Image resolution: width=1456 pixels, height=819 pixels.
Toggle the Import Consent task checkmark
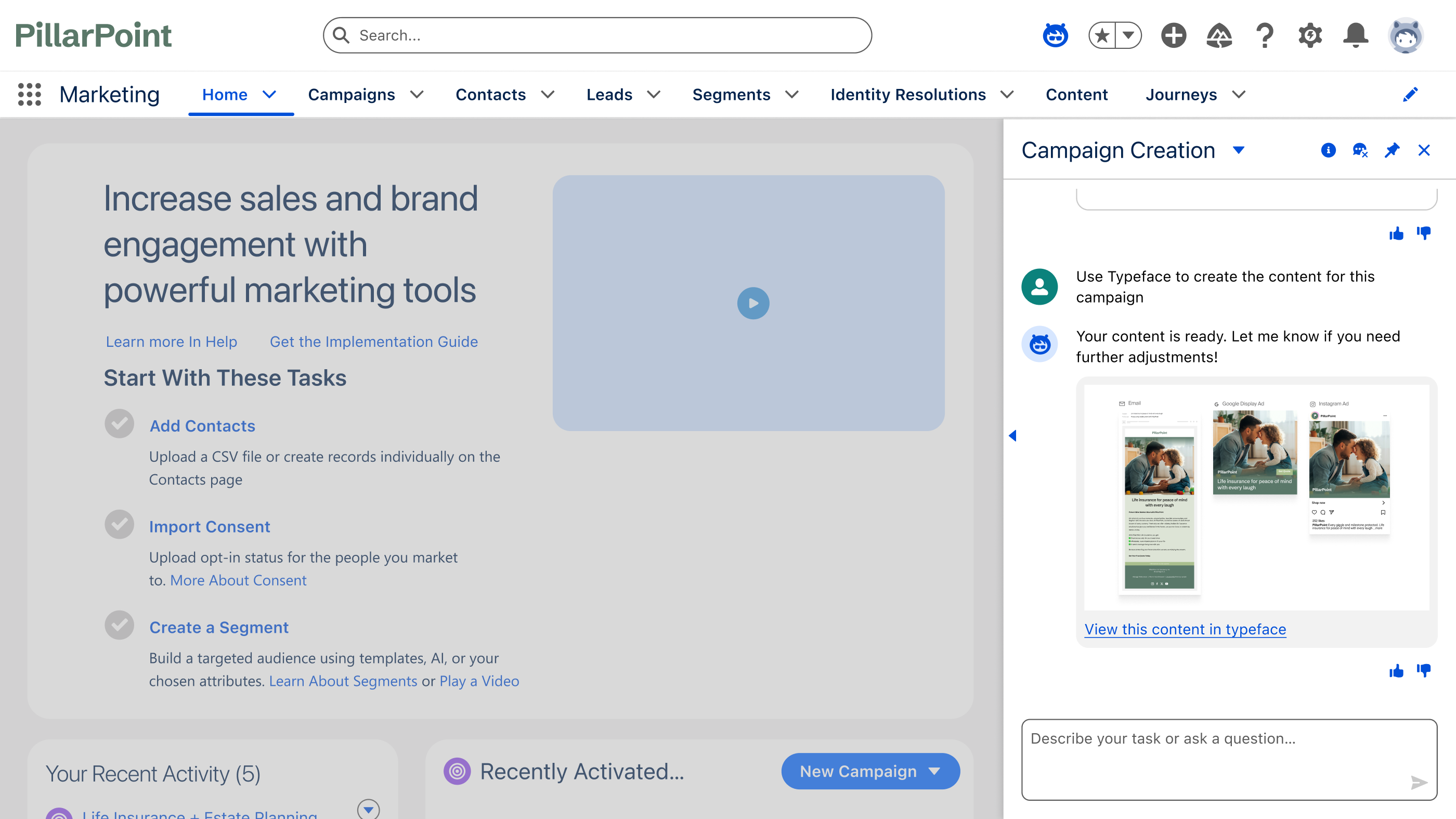pos(119,524)
